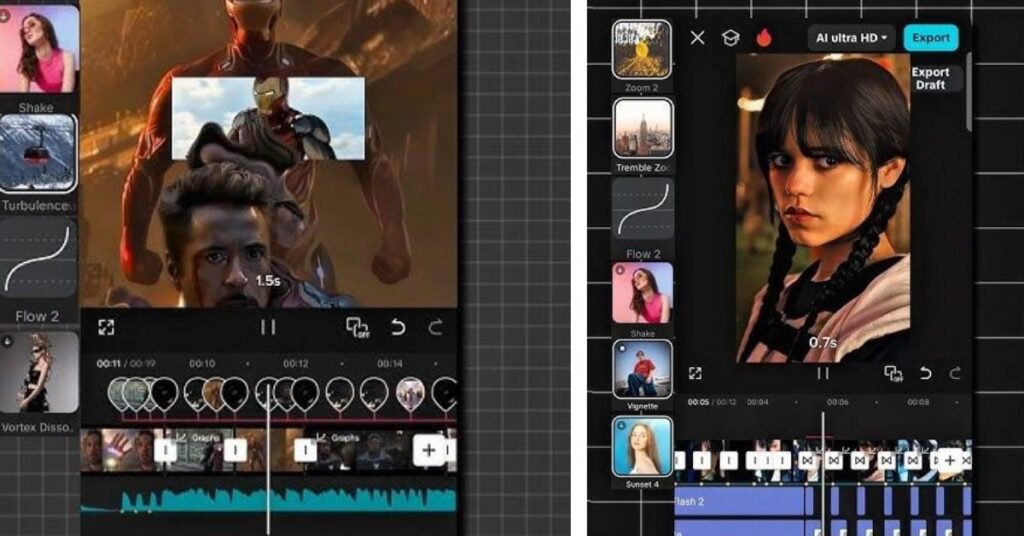
Task: Pause playback in the Iron Man editor
Action: point(268,327)
